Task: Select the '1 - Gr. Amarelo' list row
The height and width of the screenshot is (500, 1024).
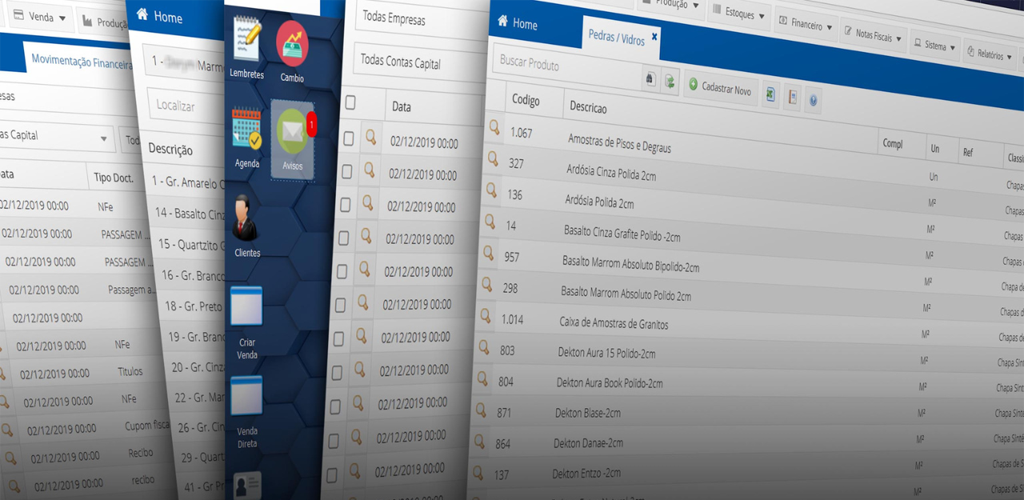Action: coord(189,183)
